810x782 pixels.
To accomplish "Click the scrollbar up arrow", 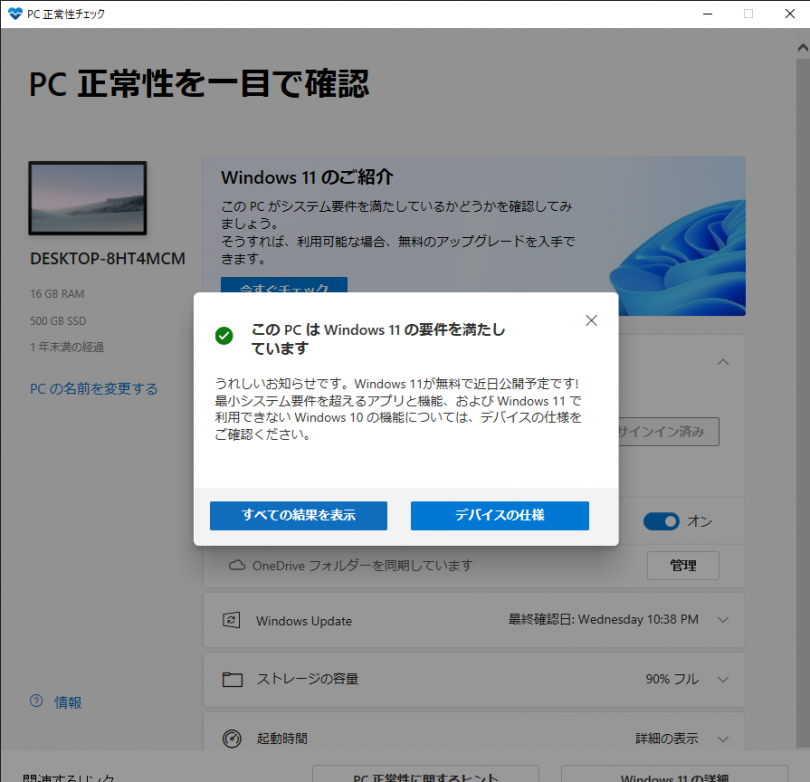I will pos(802,48).
